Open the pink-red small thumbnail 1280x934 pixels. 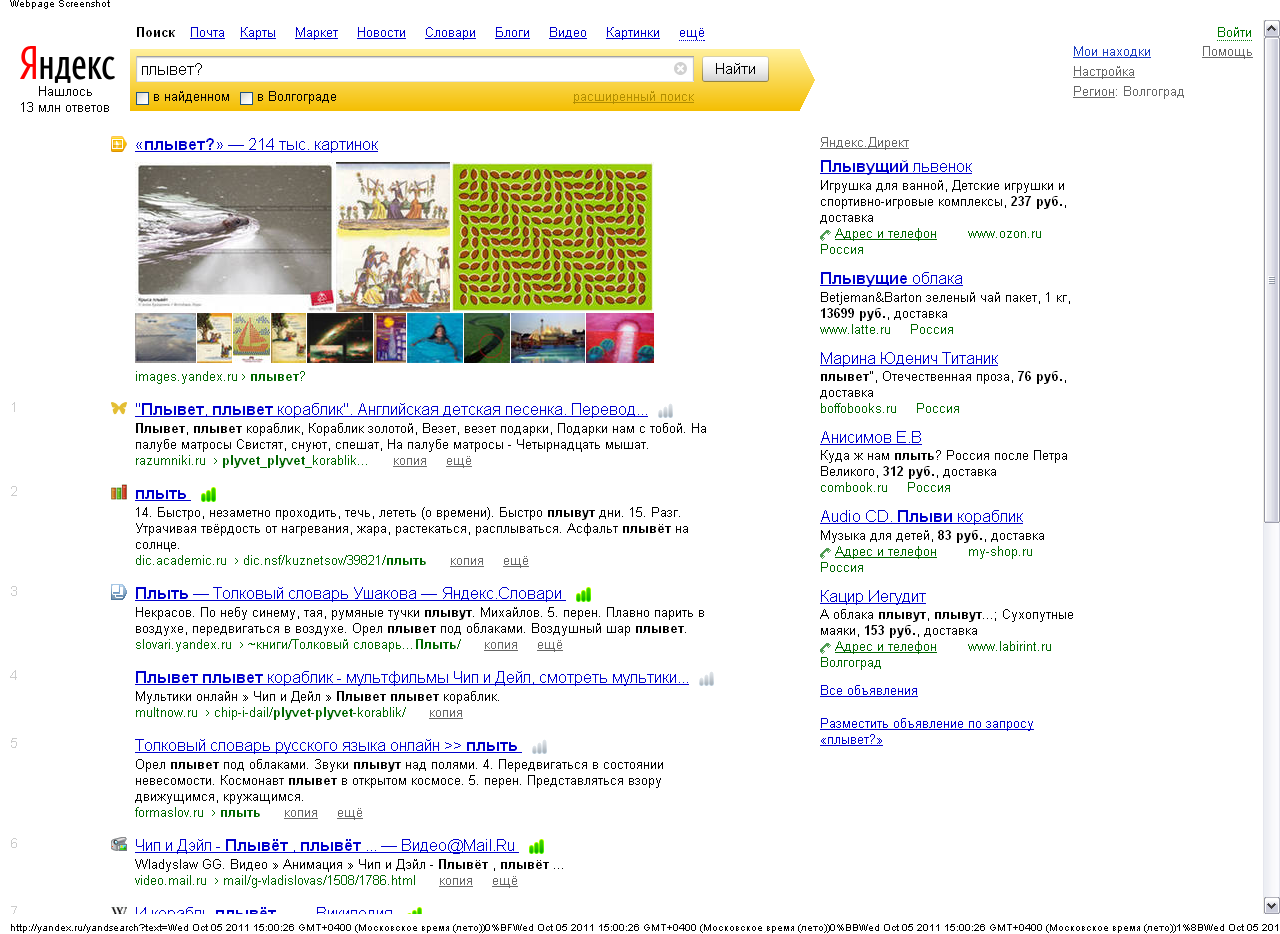620,338
